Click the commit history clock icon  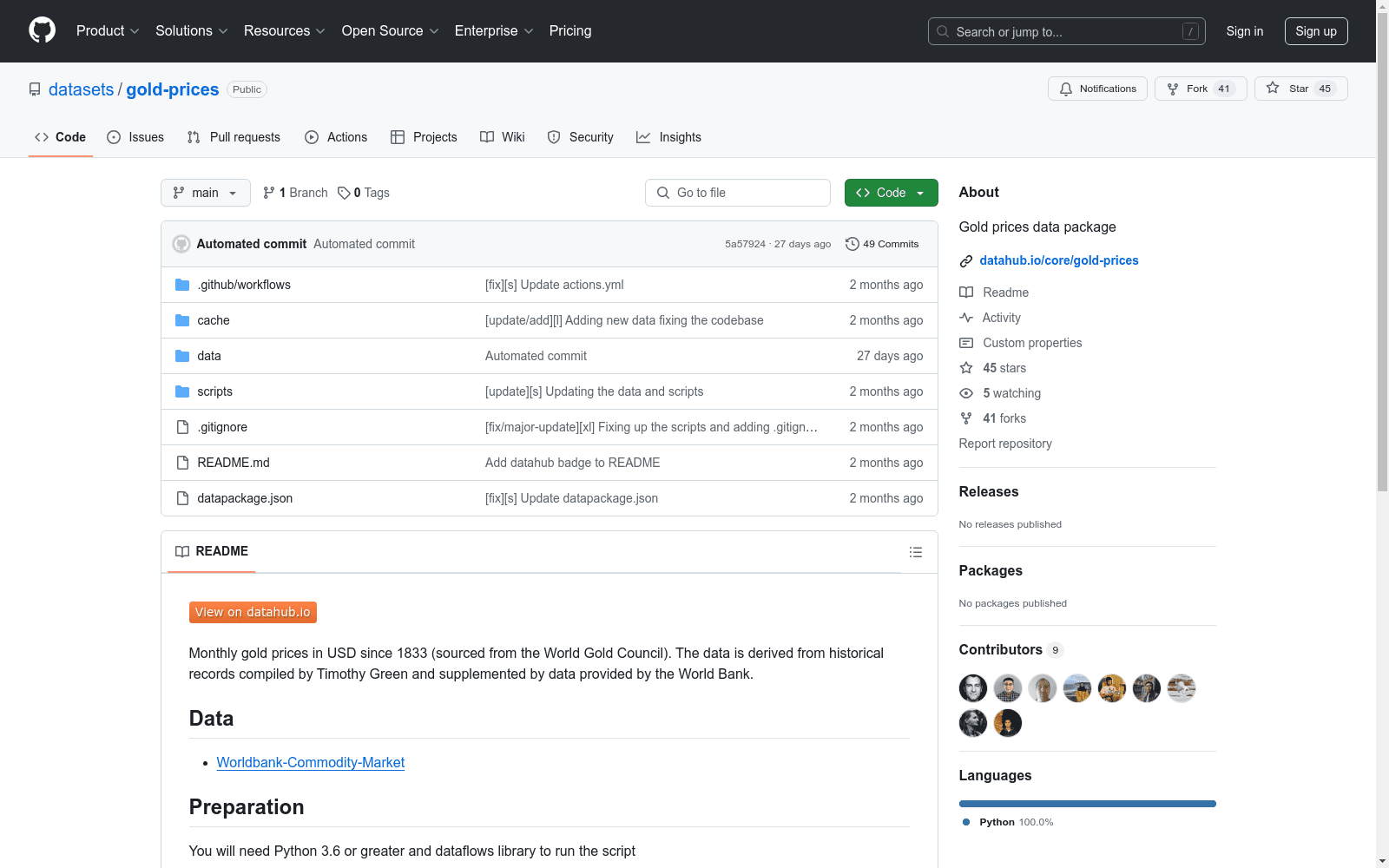tap(852, 244)
